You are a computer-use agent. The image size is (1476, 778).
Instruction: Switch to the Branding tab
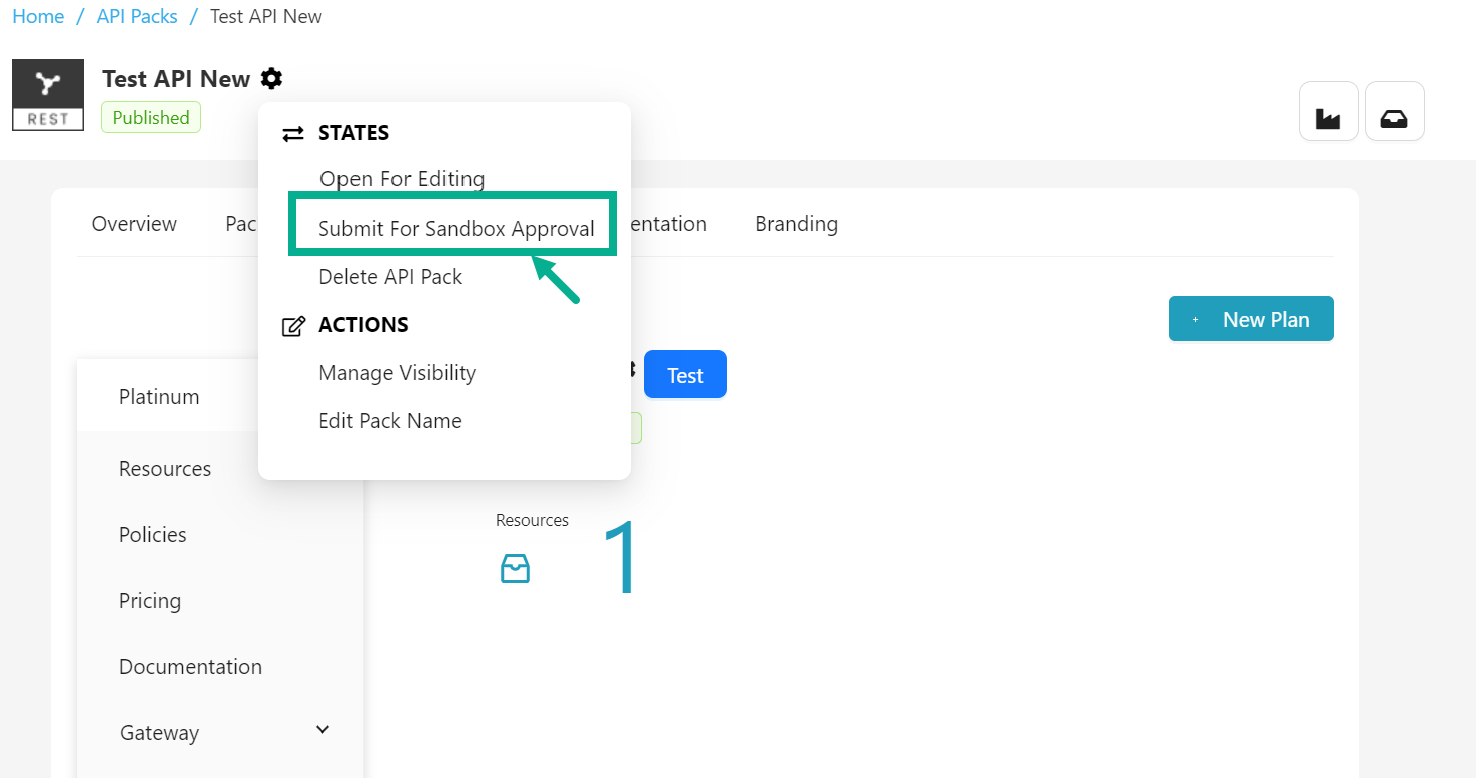(x=796, y=224)
